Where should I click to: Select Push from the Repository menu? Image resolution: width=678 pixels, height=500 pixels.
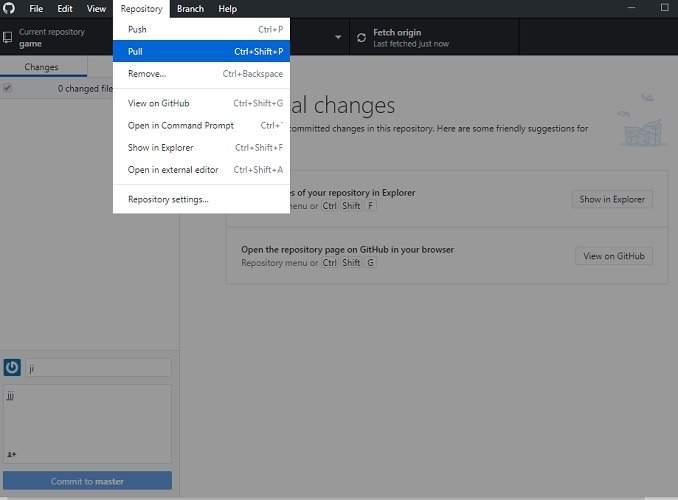201,29
